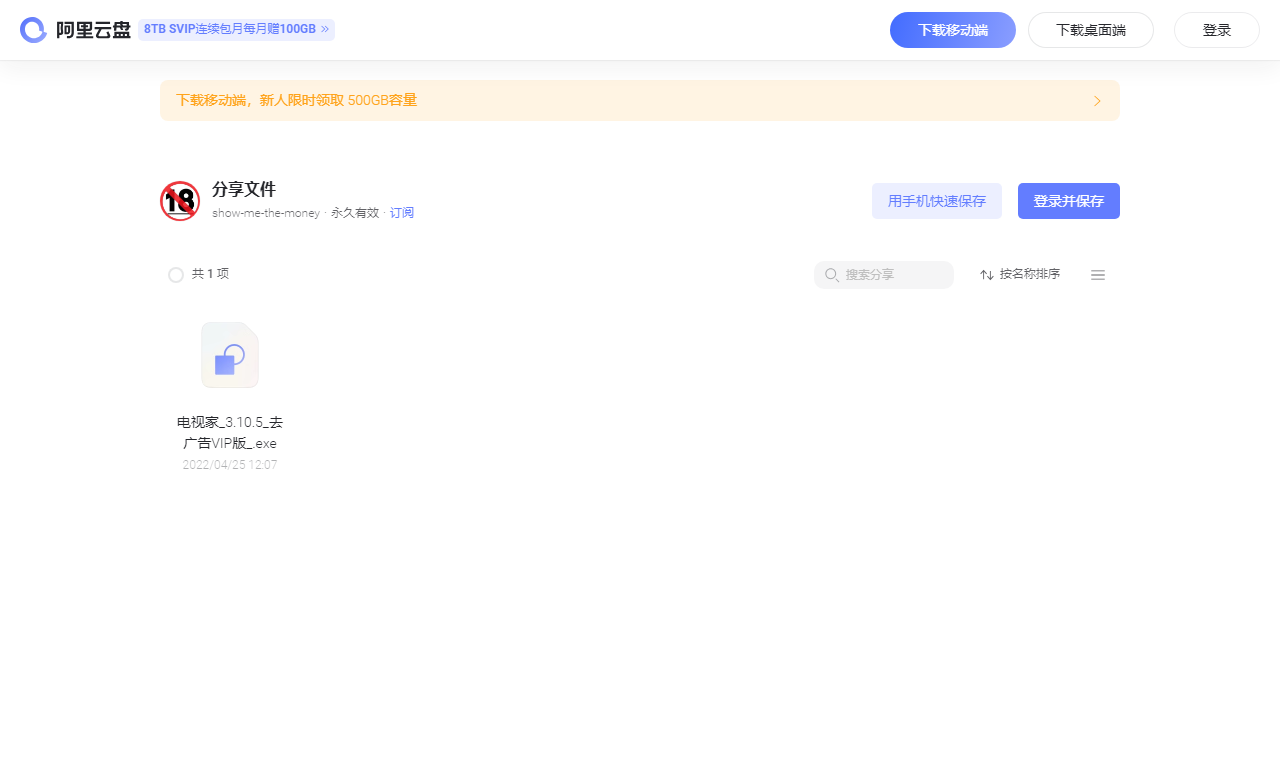Viewport: 1280px width, 768px height.
Task: Click the 共 1 项 item count
Action: point(211,274)
